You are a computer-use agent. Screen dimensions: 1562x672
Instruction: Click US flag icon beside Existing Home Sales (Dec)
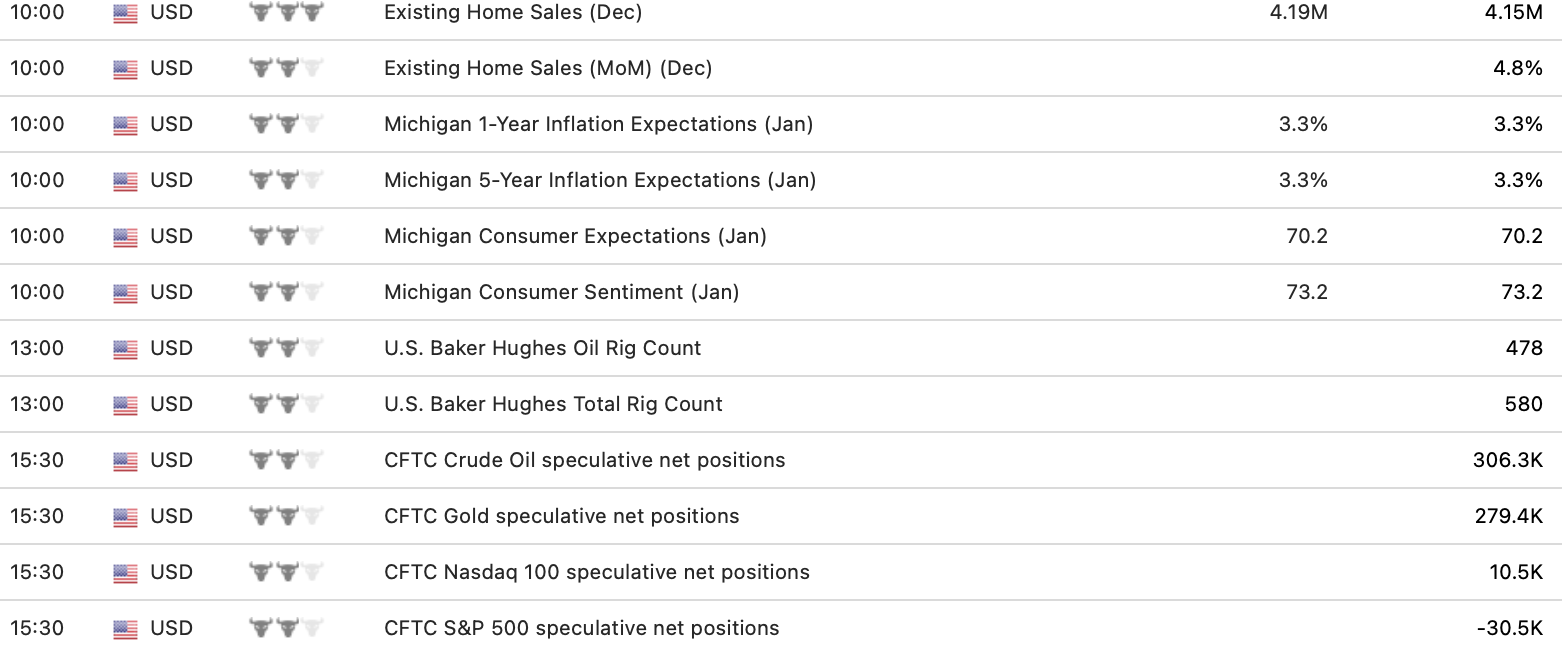click(x=125, y=13)
